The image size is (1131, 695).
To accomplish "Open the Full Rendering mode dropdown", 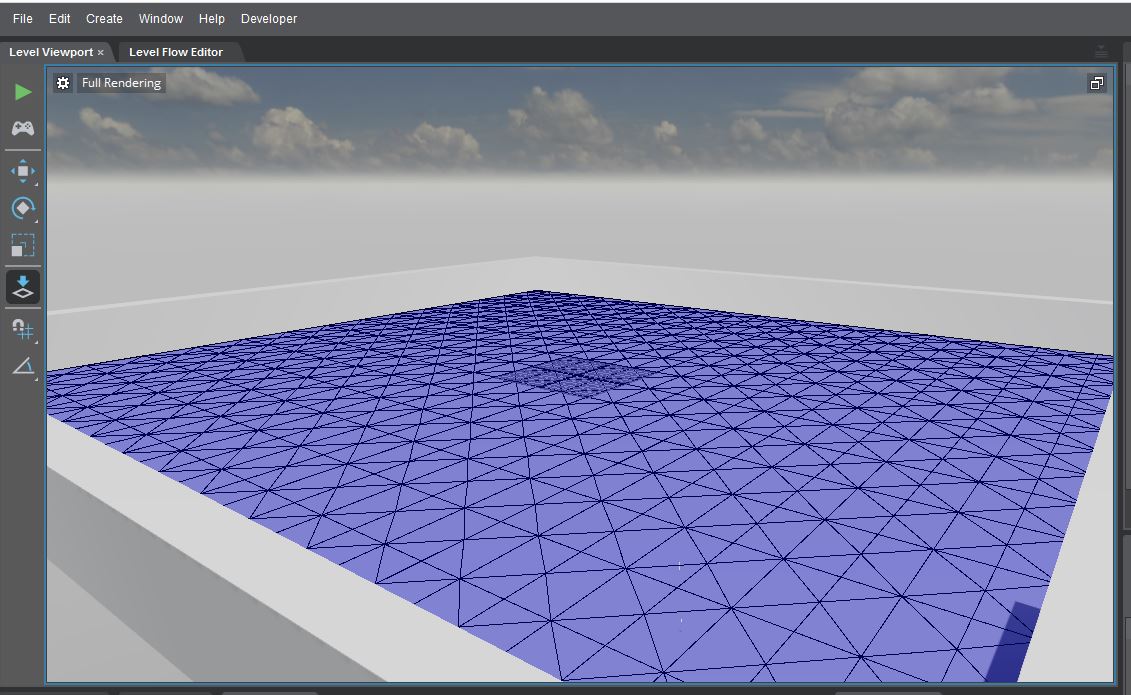I will coord(121,83).
